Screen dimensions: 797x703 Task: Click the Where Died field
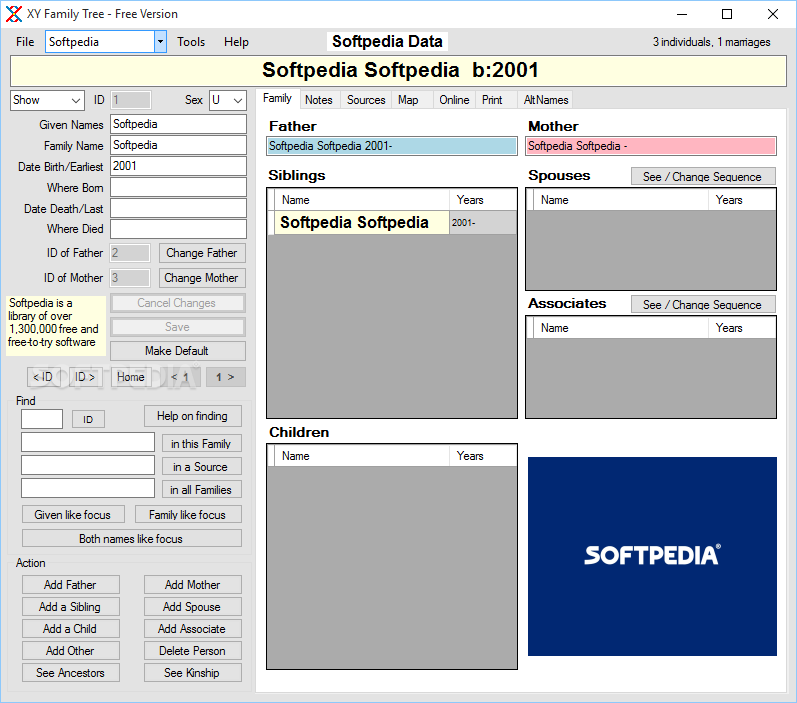(178, 229)
